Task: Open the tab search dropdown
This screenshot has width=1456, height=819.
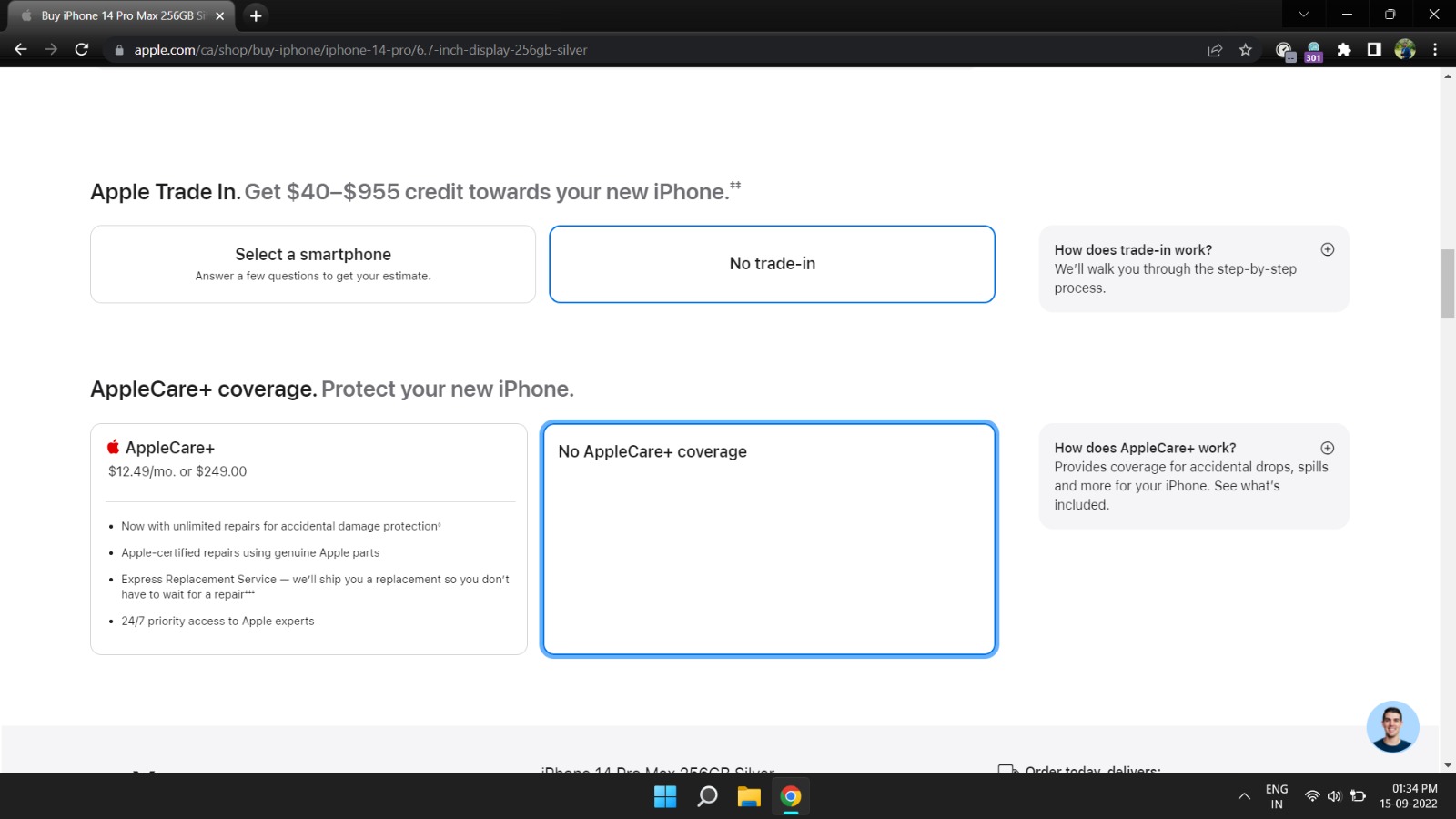Action: 1303,15
